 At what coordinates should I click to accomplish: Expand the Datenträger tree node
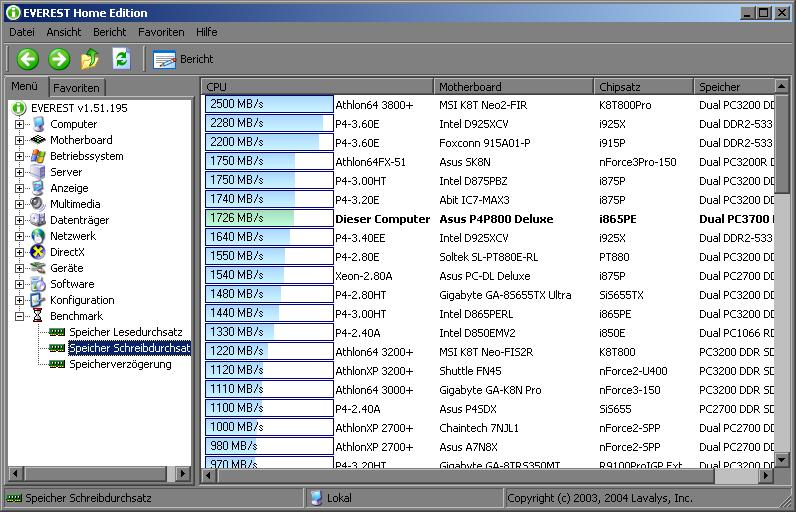(19, 220)
